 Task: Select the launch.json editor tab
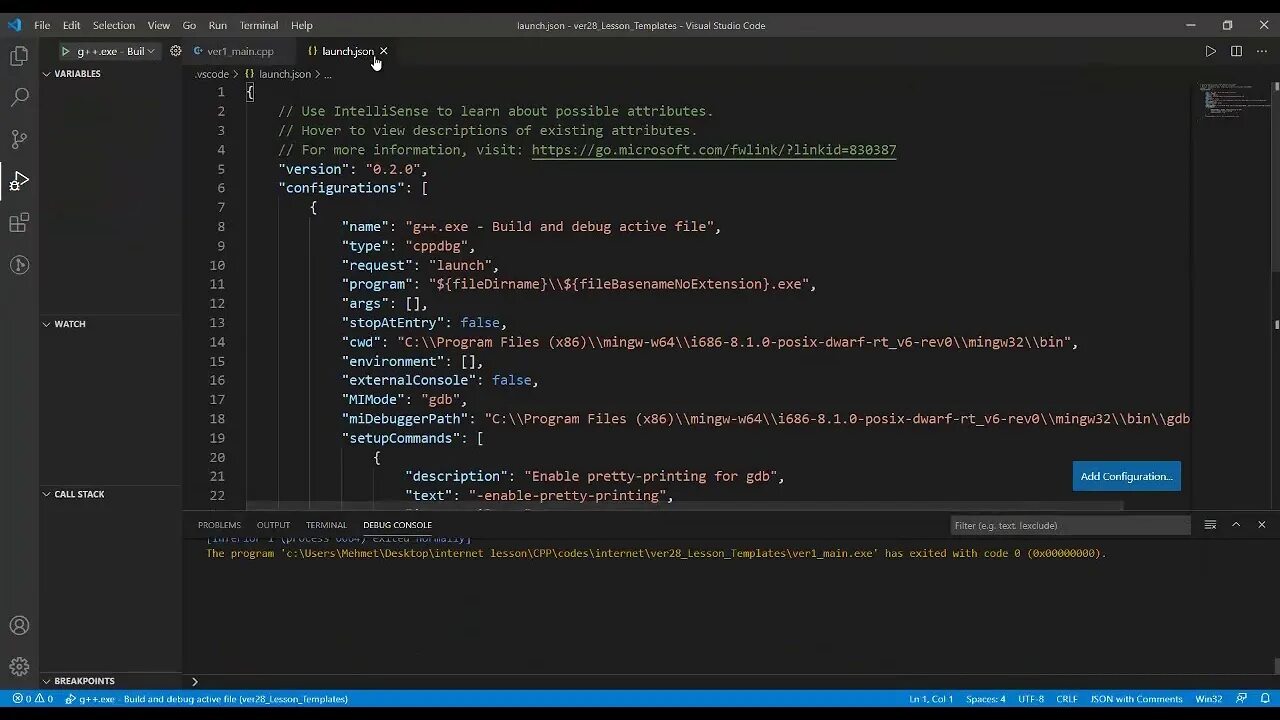click(x=348, y=51)
